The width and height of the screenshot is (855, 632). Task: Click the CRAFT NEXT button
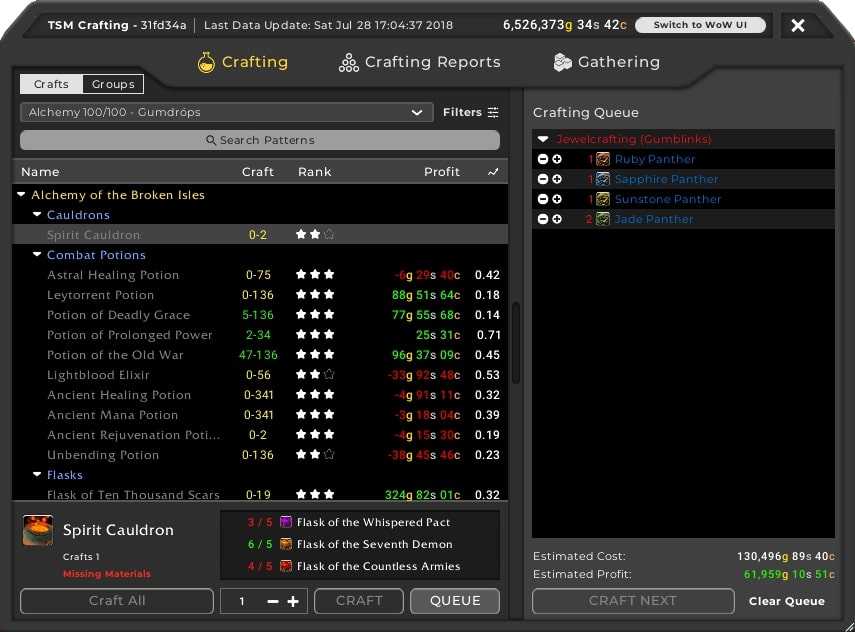tap(633, 601)
